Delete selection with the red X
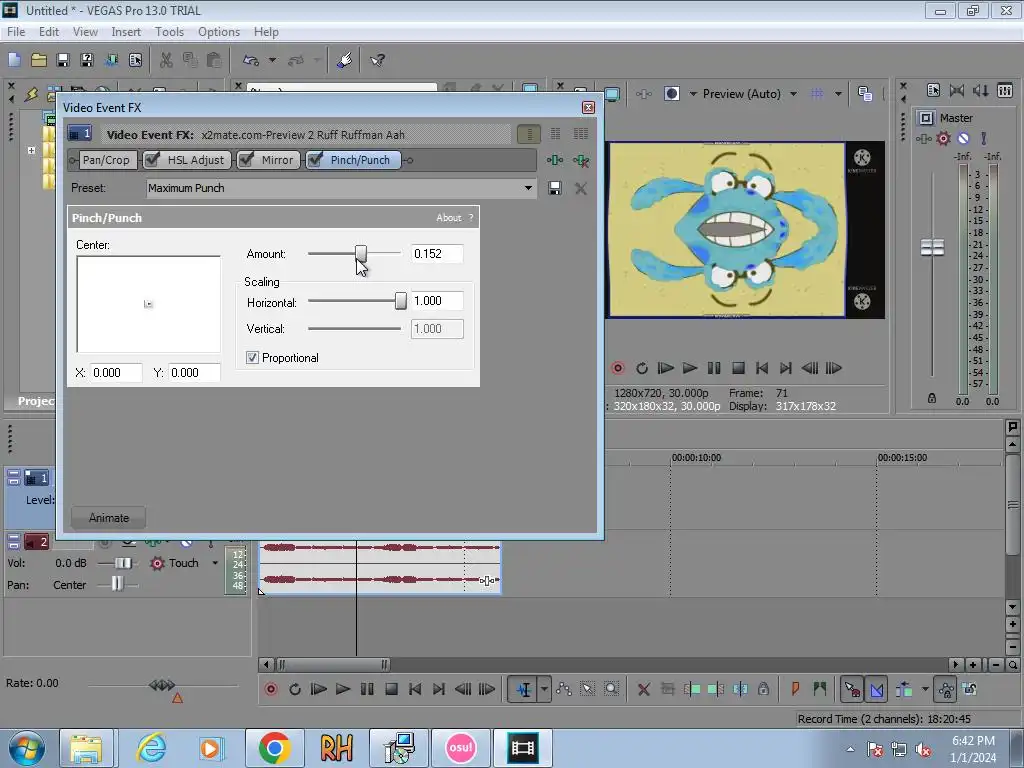 (x=643, y=689)
